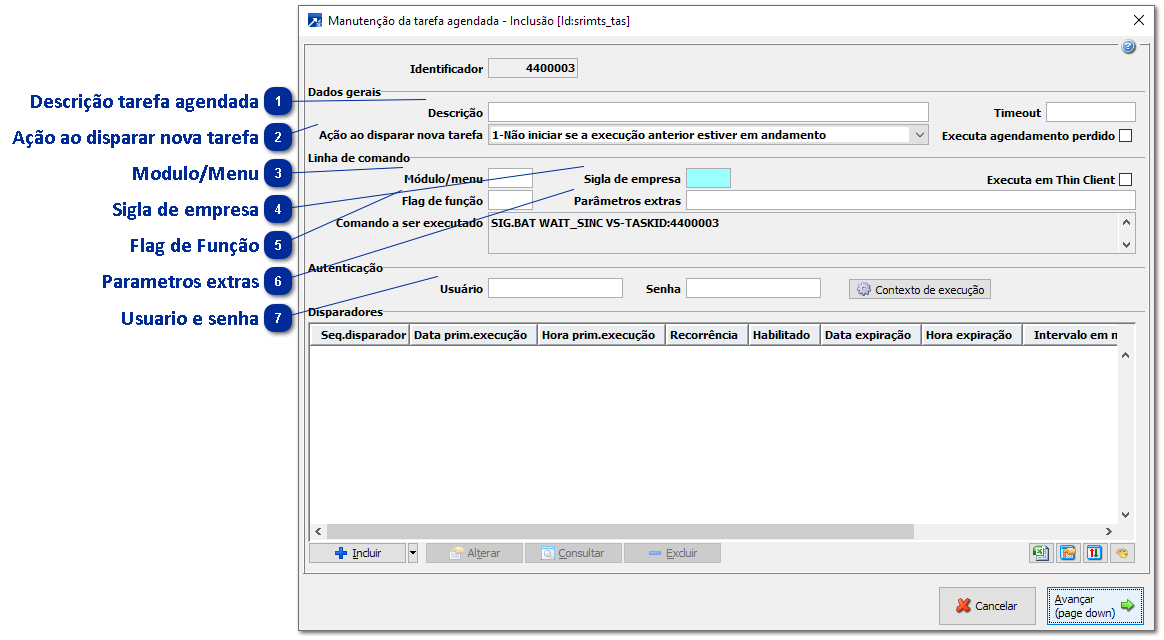Viewport: 1164px width, 640px height.
Task: Click into the Descrição text field
Action: [x=707, y=112]
